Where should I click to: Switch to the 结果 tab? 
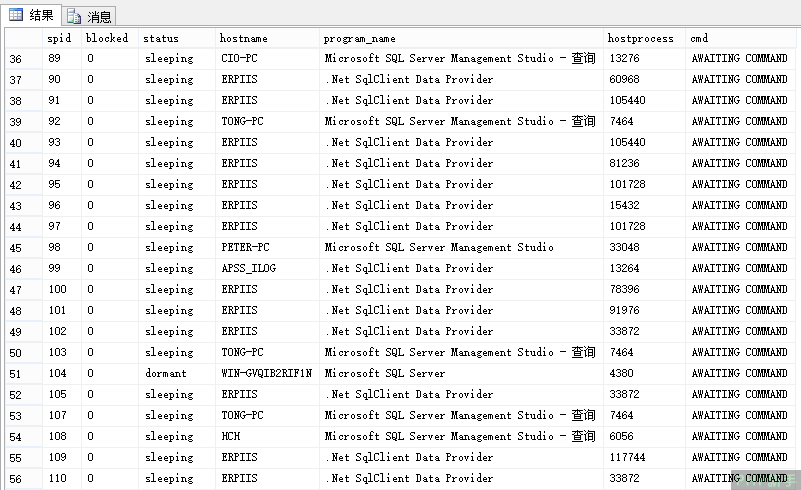coord(32,15)
